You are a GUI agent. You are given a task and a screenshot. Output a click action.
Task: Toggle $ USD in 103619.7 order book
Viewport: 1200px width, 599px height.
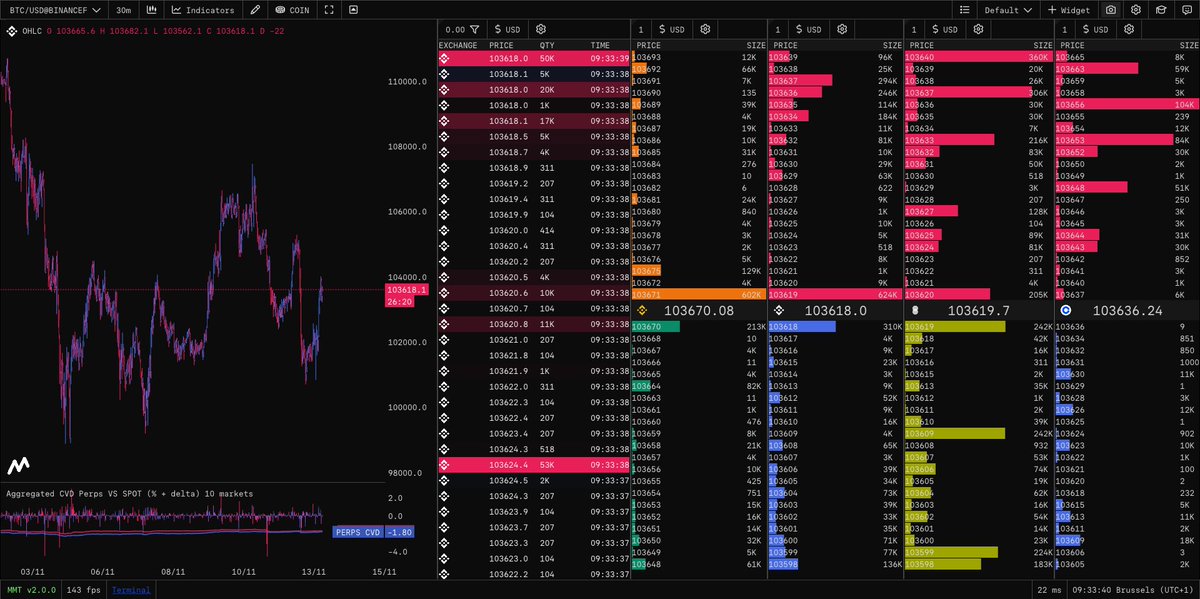point(943,30)
